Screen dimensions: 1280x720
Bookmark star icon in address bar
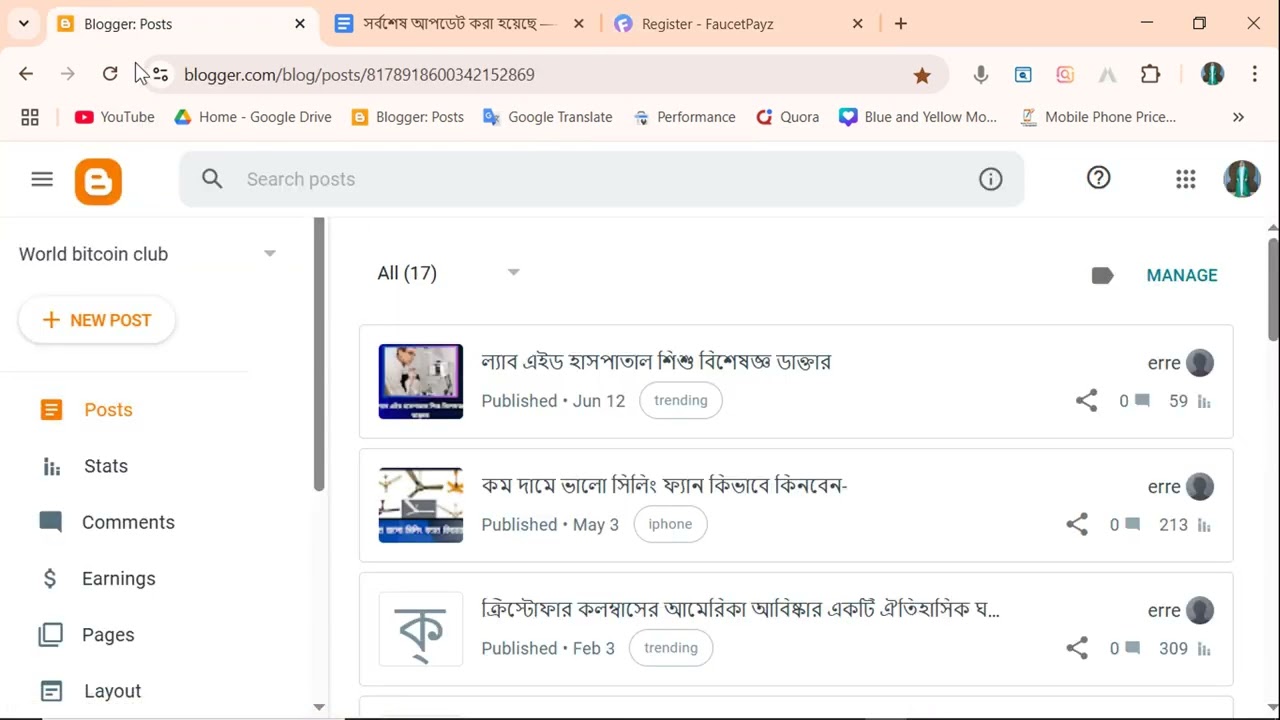tap(922, 75)
